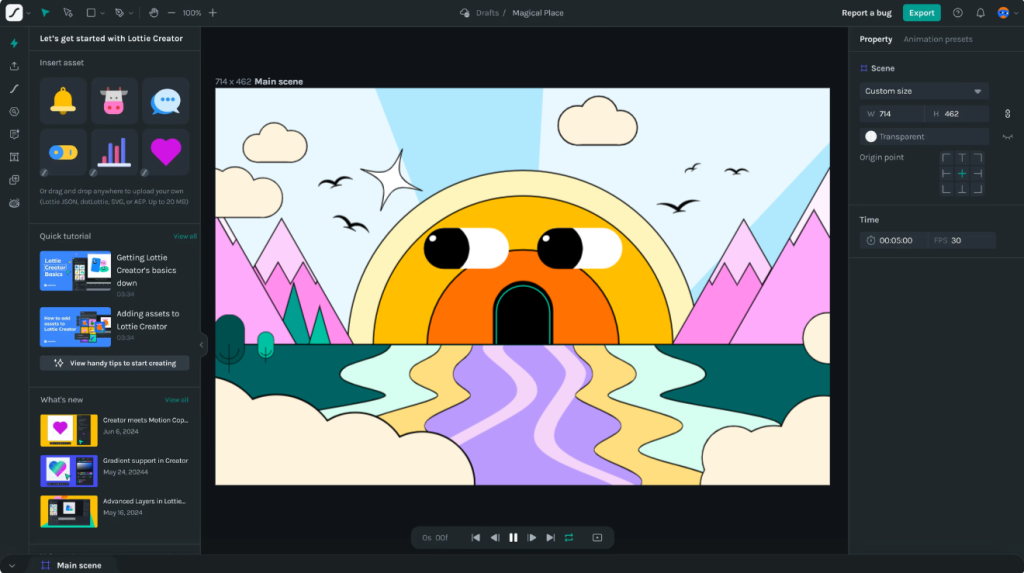The height and width of the screenshot is (573, 1024).
Task: Toggle background visibility eye icon
Action: click(x=1007, y=137)
